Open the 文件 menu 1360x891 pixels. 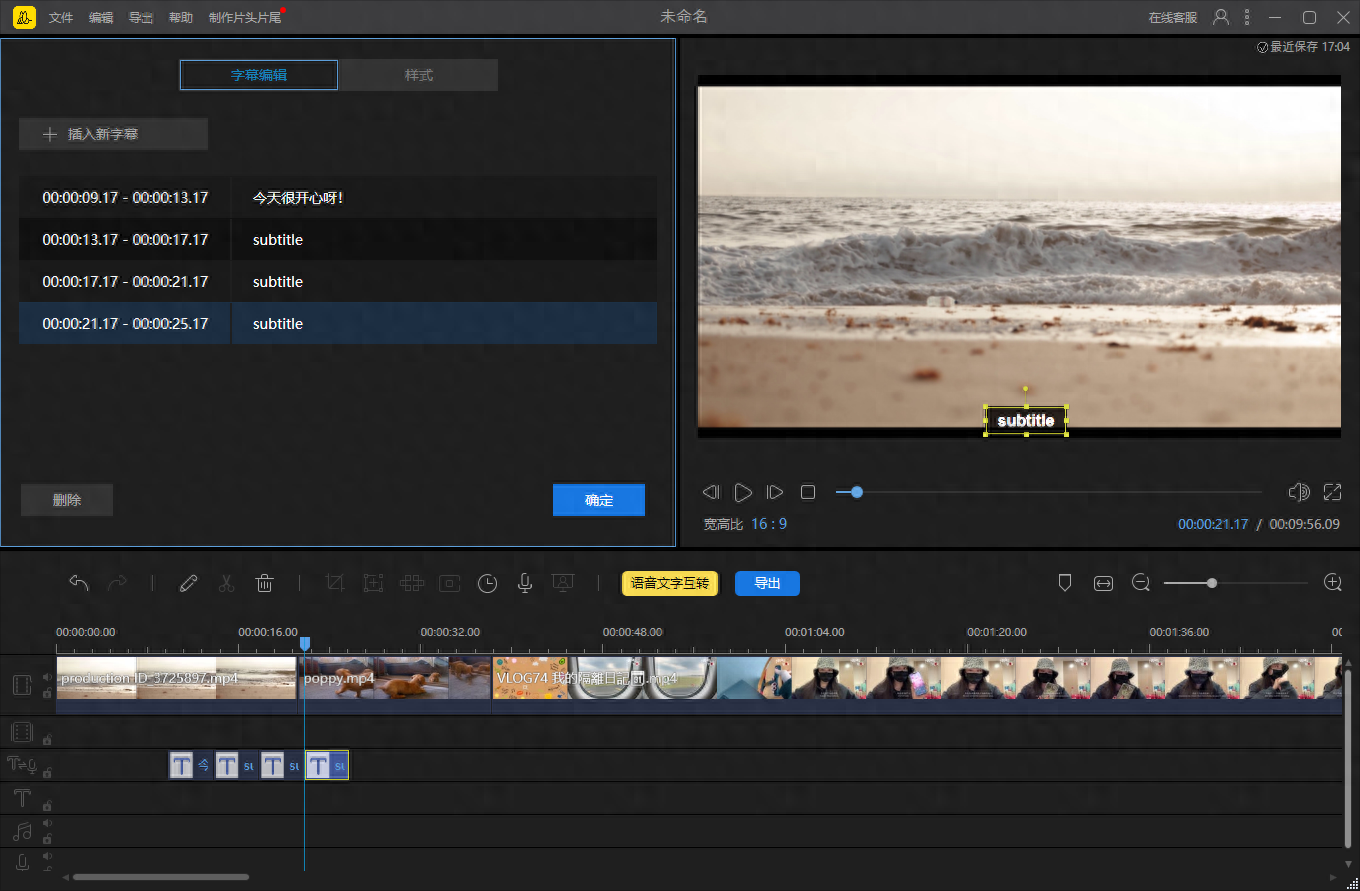pos(61,18)
